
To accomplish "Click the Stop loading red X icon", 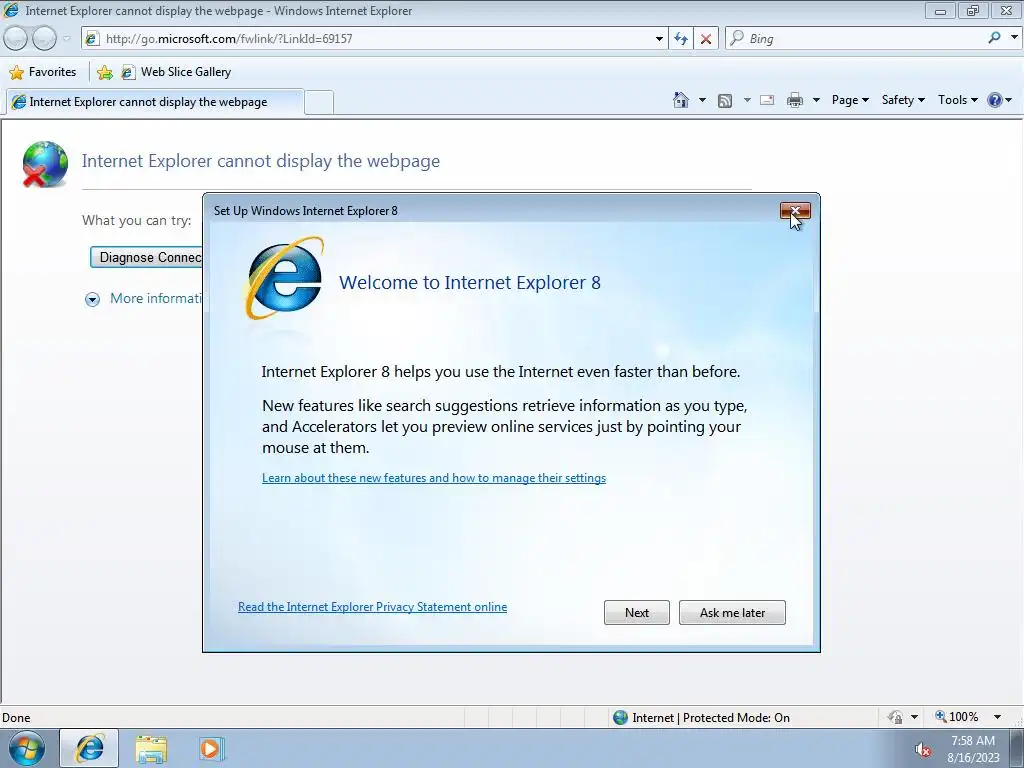I will coord(706,39).
